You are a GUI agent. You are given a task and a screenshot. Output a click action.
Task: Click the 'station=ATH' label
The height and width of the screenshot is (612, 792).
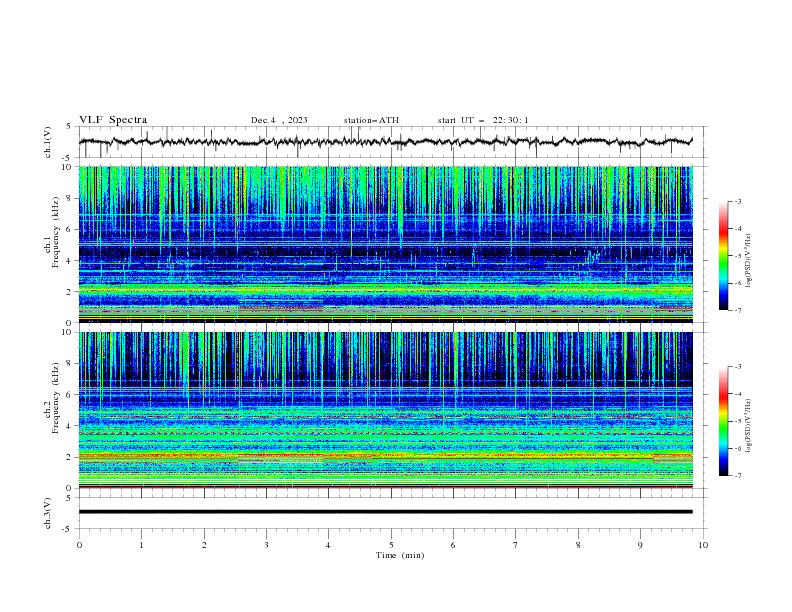(x=371, y=120)
